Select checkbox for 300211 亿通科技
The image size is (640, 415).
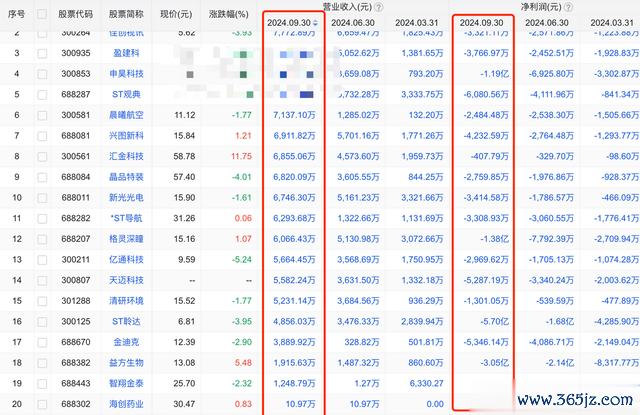pos(42,260)
